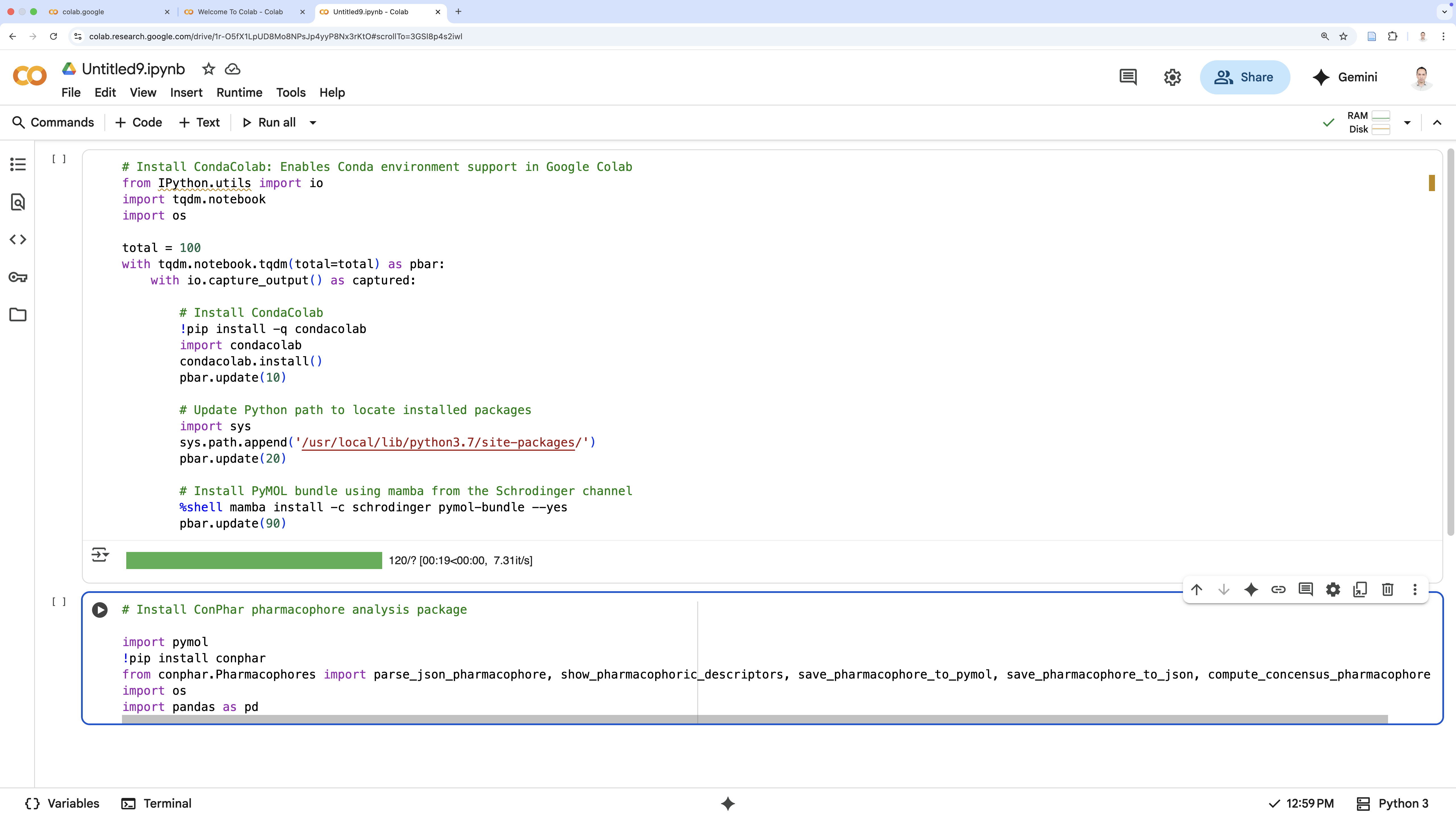Open the Code snippets sidebar icon

[x=18, y=240]
